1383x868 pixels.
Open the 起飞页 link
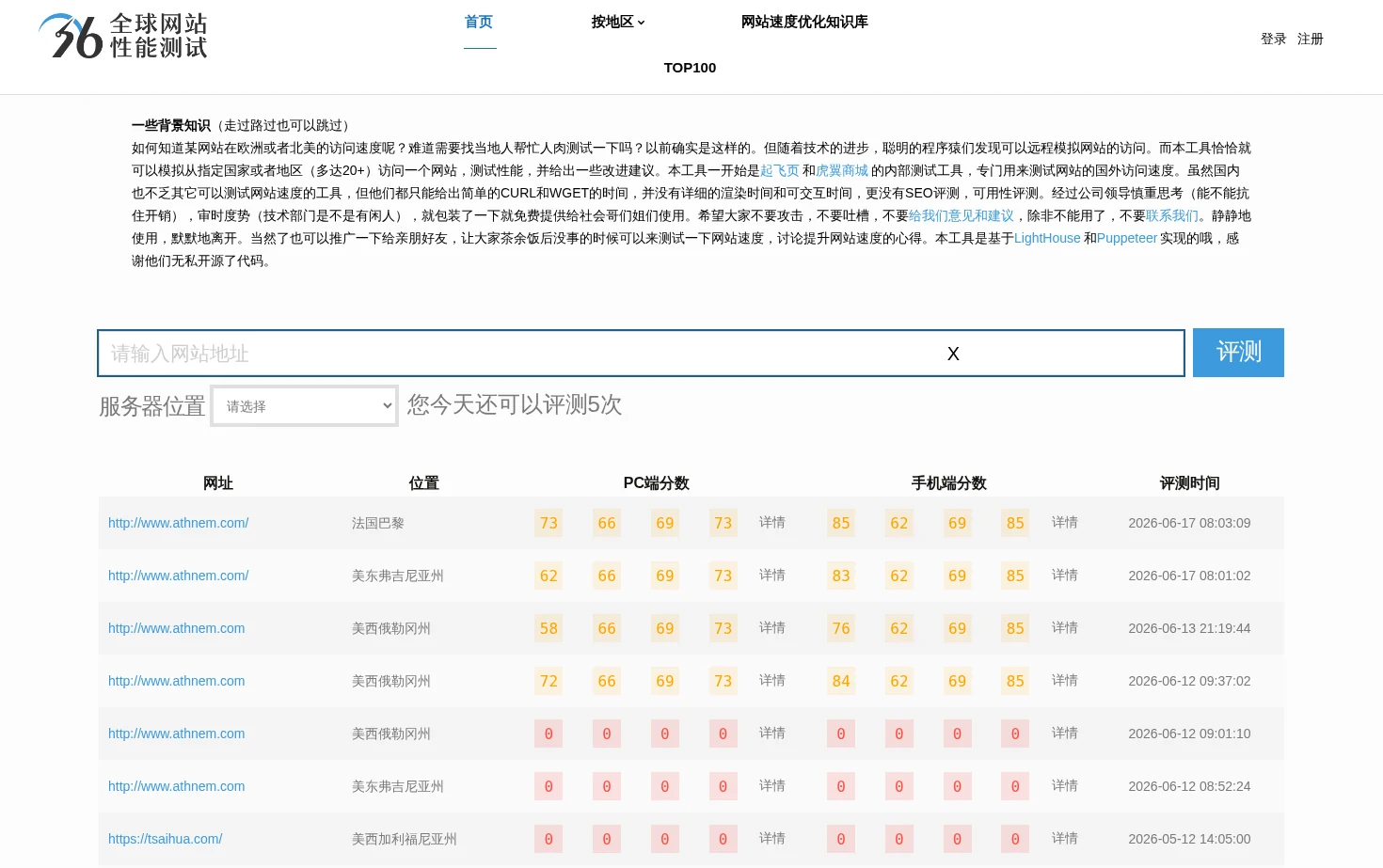click(780, 170)
